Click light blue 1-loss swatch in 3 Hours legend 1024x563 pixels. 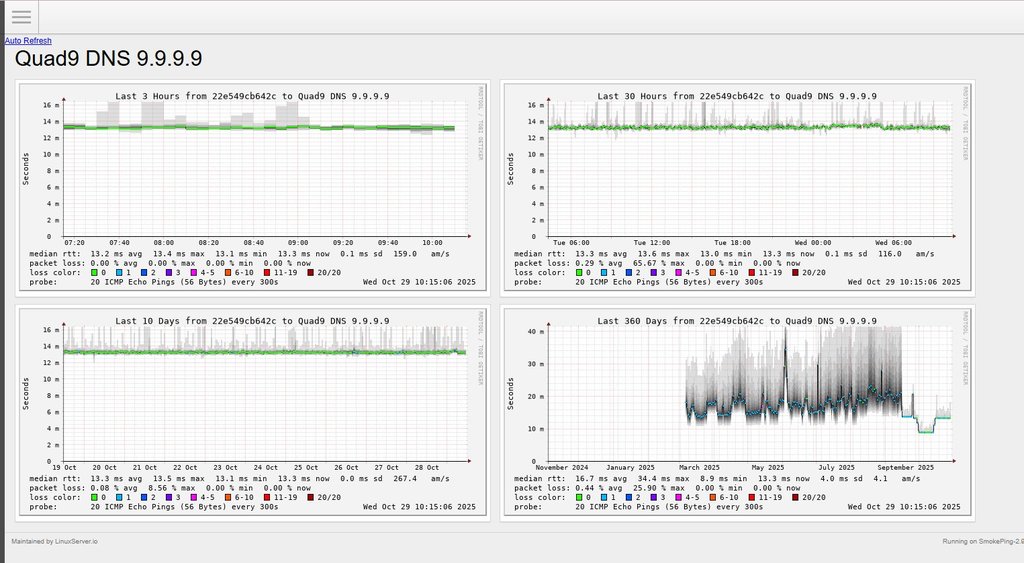click(x=120, y=272)
